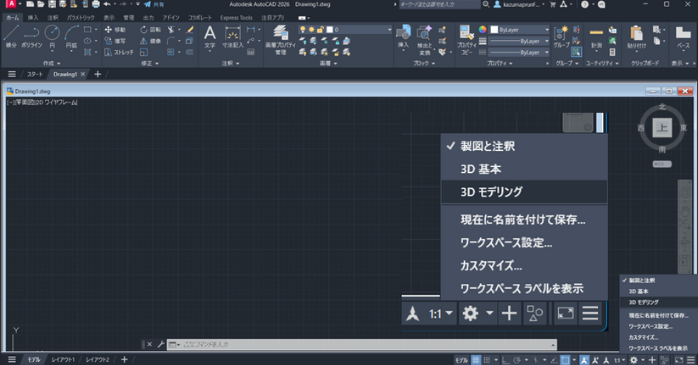Add a new drawing tab with plus button
The width and height of the screenshot is (698, 365).
97,74
